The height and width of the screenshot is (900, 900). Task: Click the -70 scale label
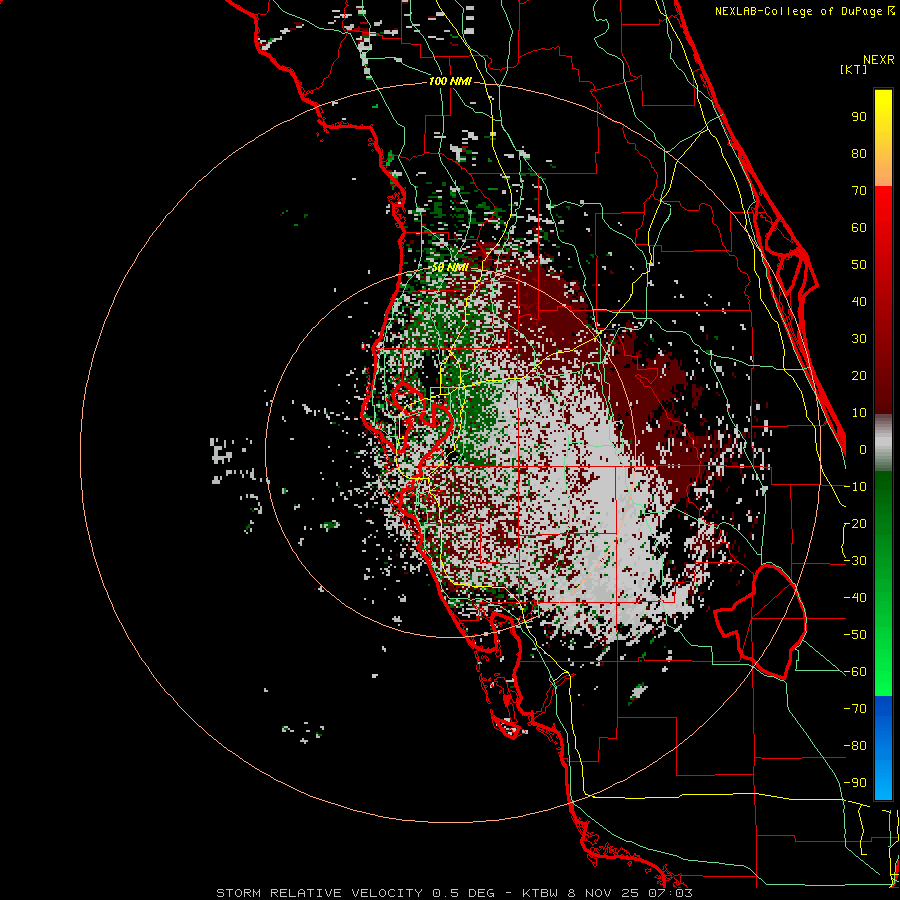pos(855,709)
